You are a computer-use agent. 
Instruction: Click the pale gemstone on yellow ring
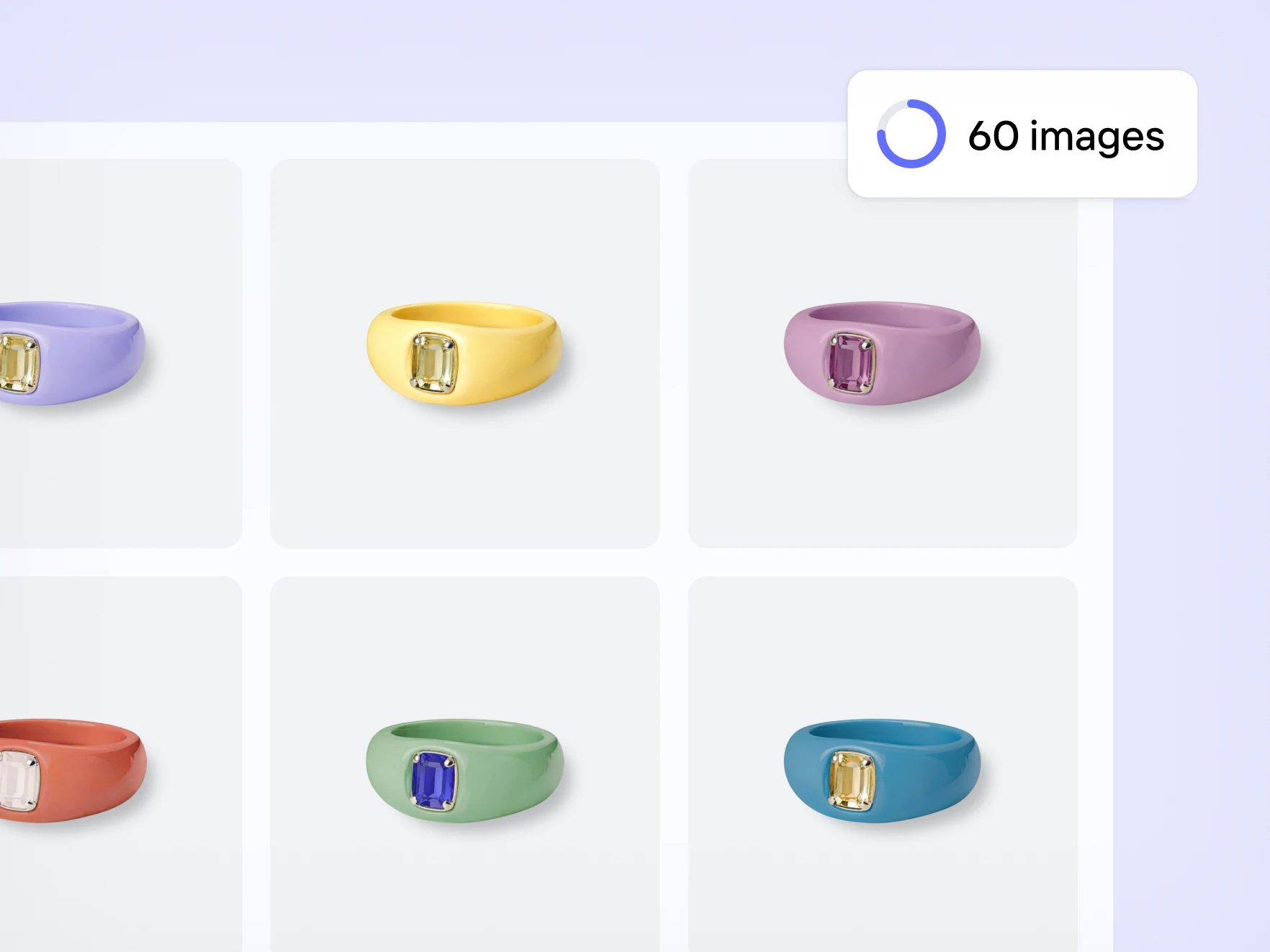[433, 363]
